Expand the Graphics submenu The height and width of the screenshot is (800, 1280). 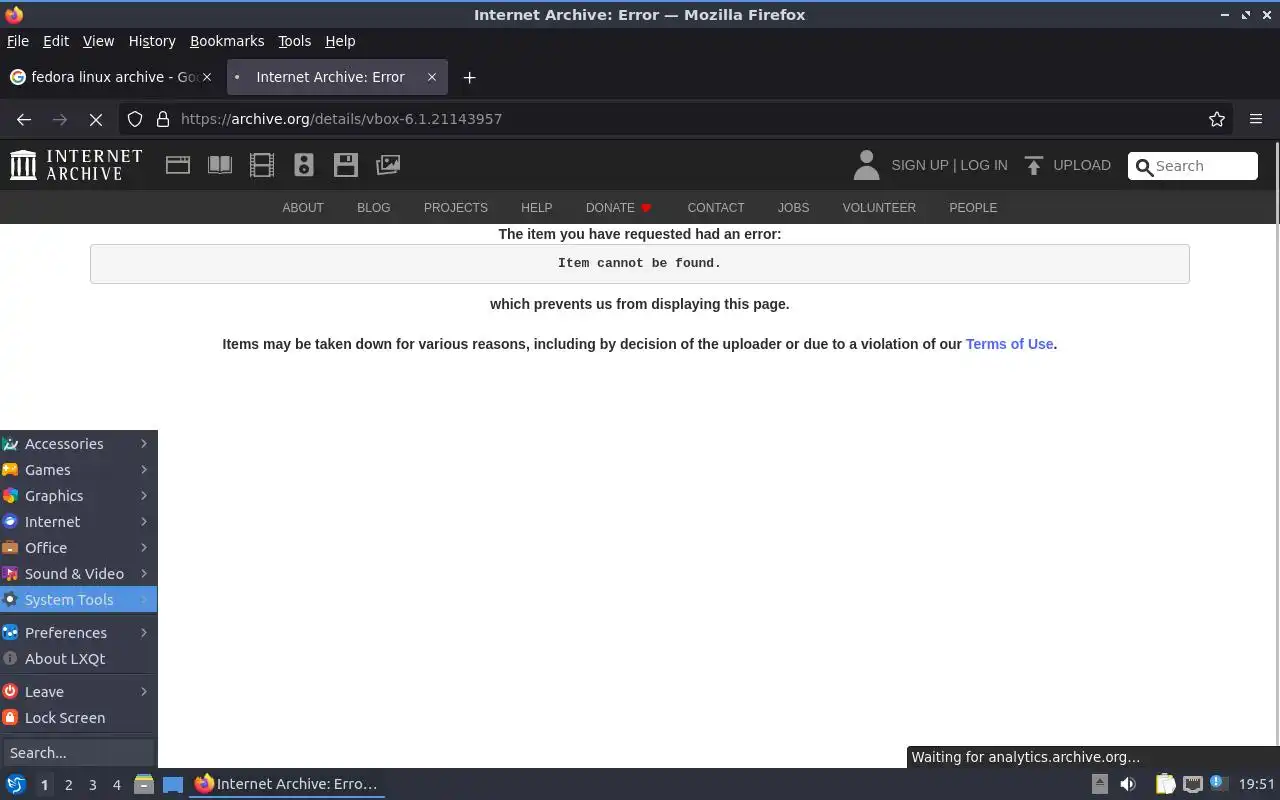coord(79,496)
